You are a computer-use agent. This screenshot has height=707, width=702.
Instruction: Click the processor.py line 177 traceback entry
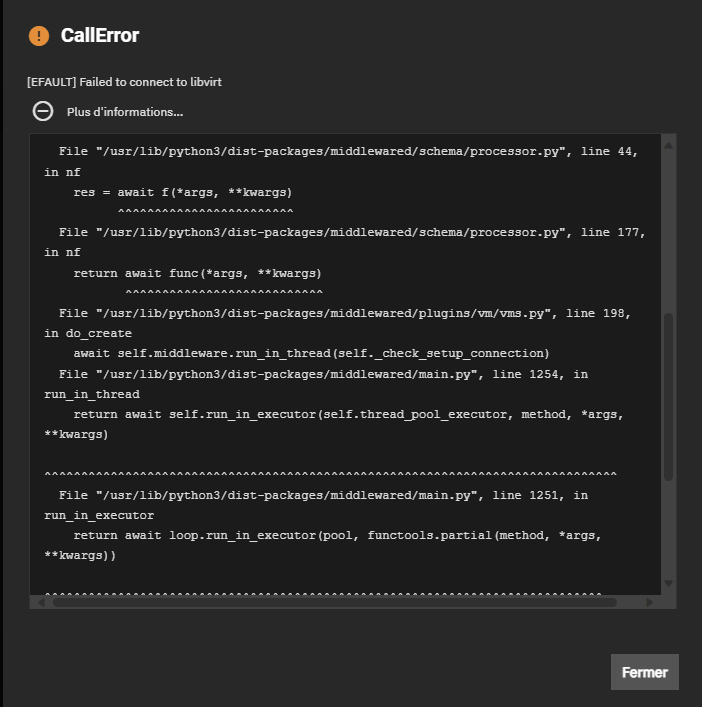[345, 242]
